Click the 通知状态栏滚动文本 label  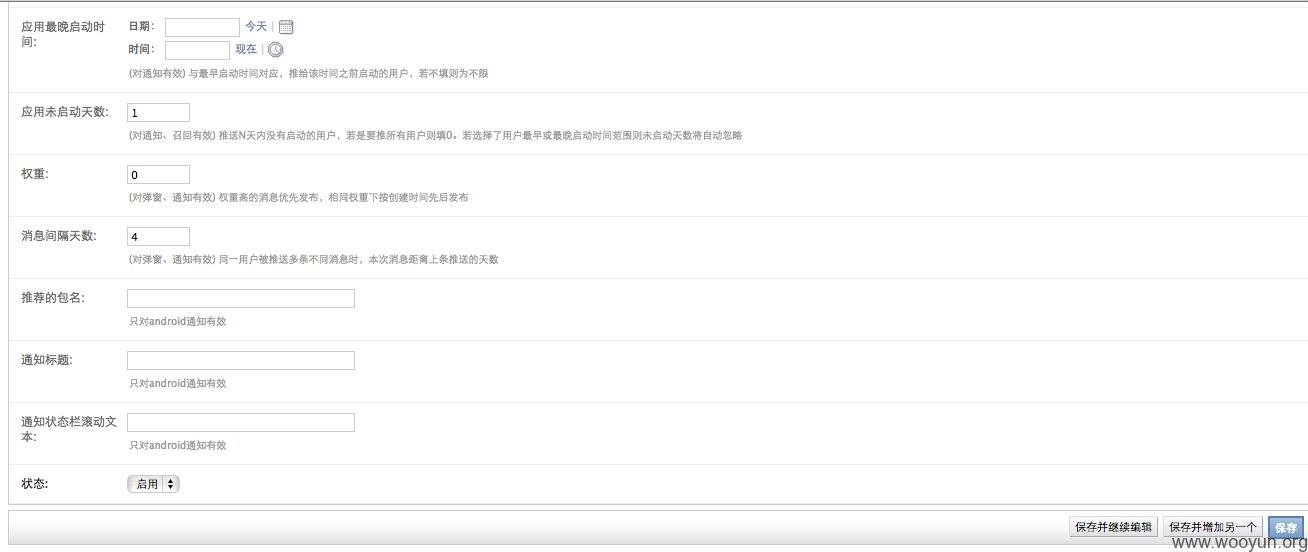(69, 430)
